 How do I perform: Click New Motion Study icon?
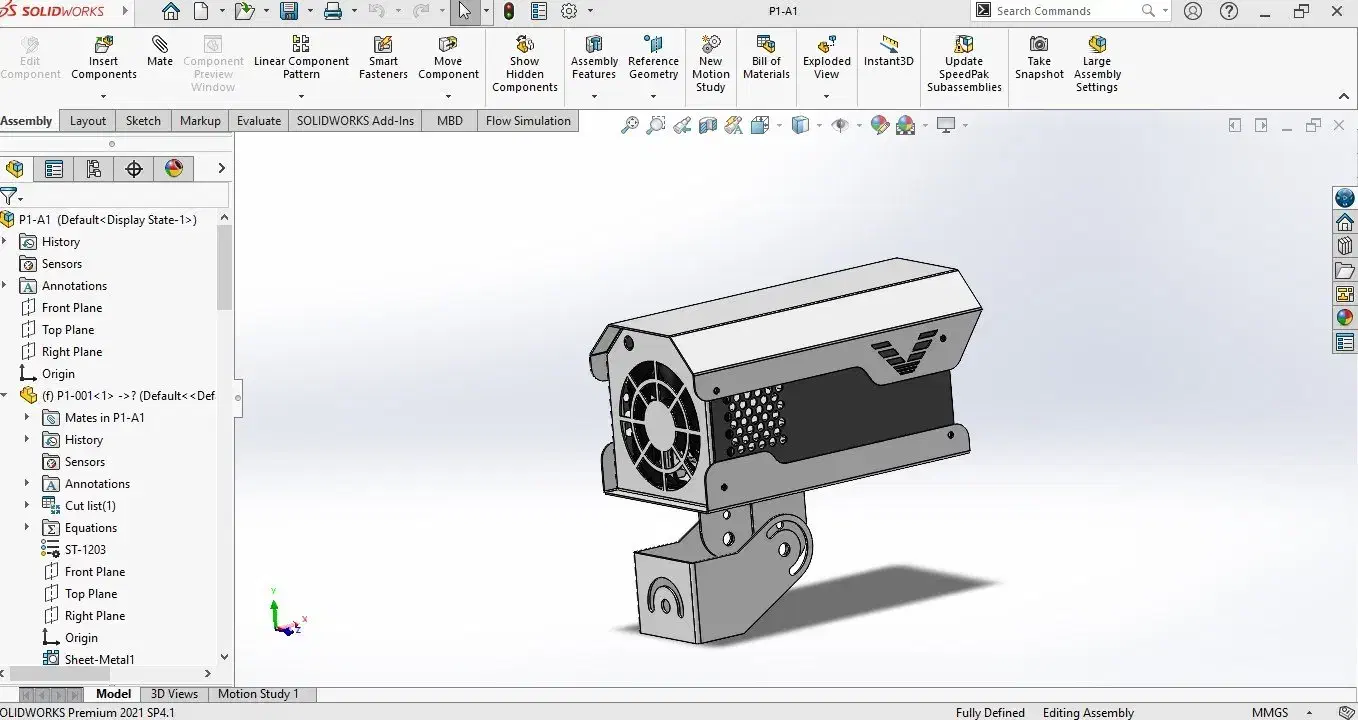(710, 46)
